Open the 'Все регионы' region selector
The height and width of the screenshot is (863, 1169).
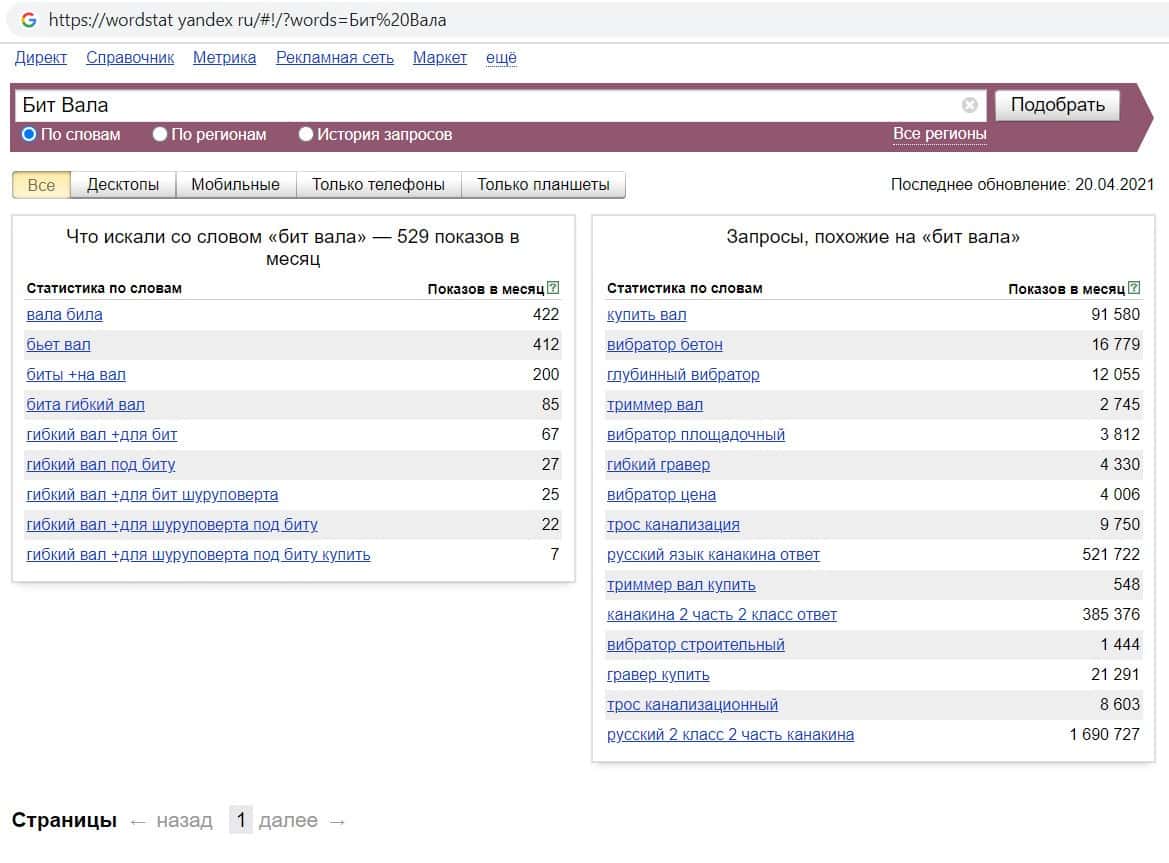coord(939,134)
